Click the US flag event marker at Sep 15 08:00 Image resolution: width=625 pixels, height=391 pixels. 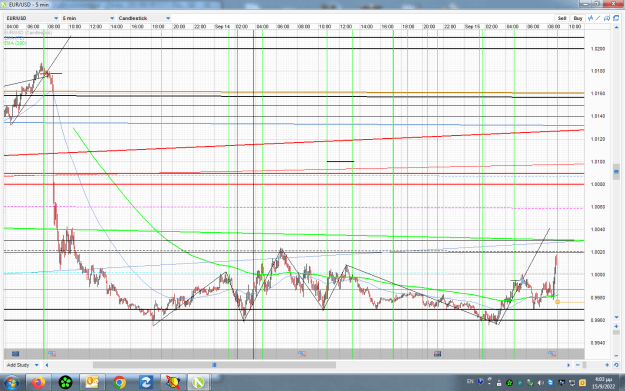click(x=552, y=354)
